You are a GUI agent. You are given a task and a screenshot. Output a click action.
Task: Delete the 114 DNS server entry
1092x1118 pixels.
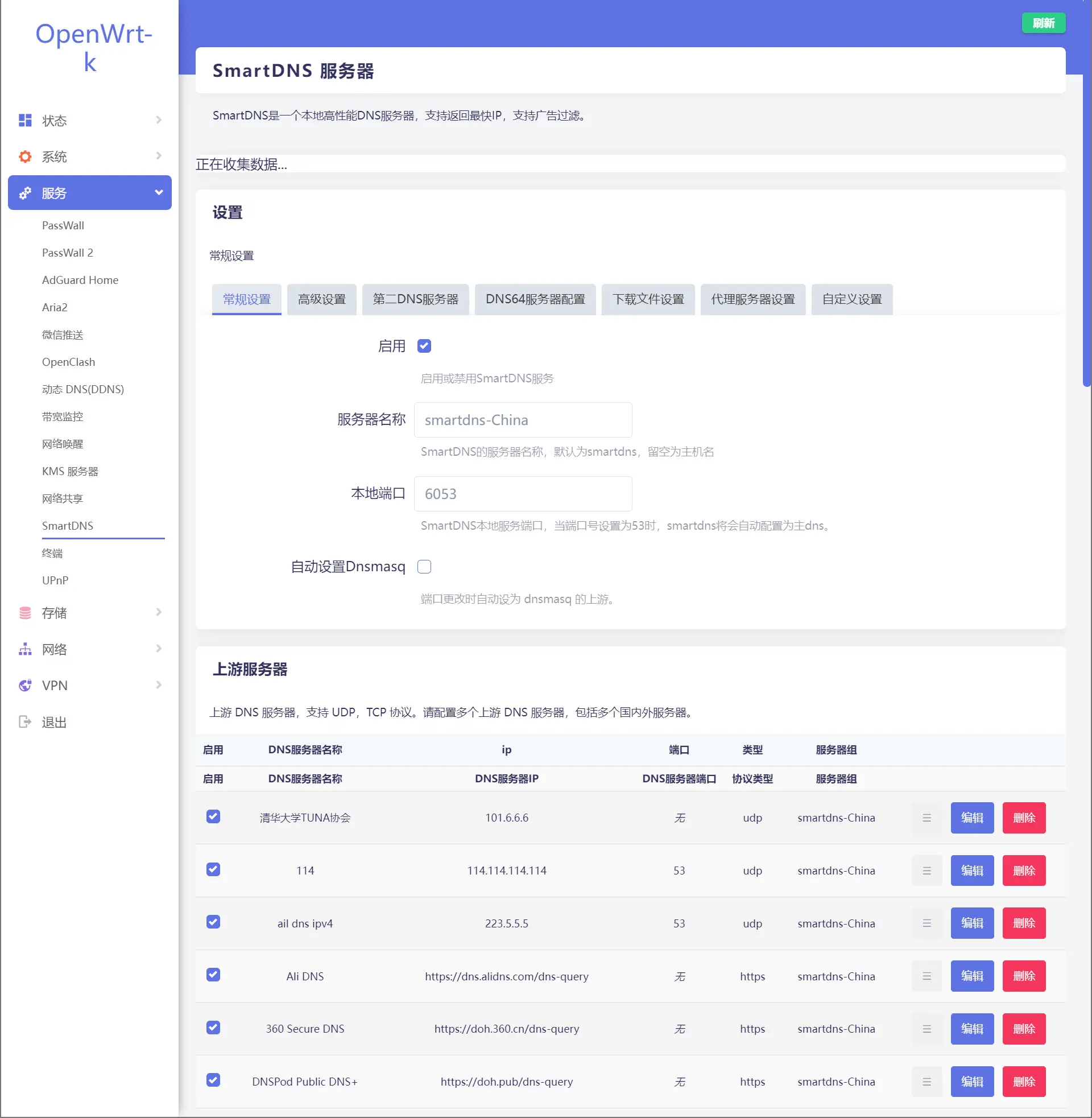(1025, 871)
